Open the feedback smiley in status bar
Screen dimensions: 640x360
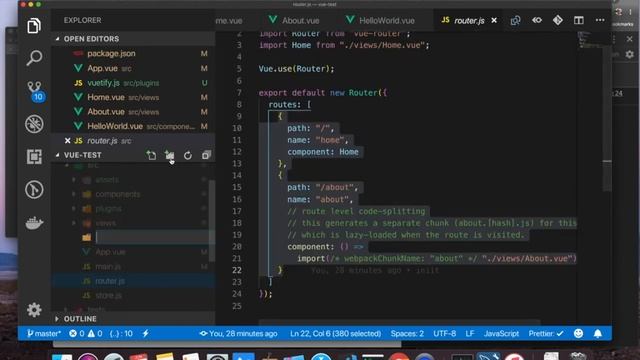point(578,333)
